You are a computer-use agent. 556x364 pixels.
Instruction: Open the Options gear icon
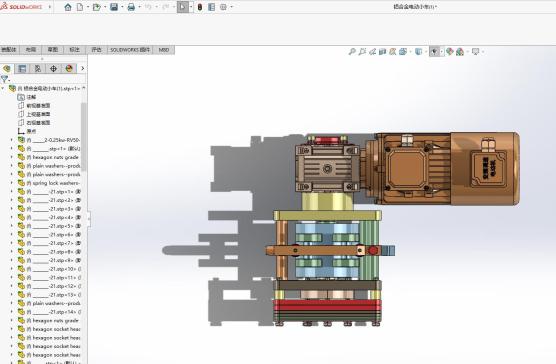pyautogui.click(x=223, y=7)
